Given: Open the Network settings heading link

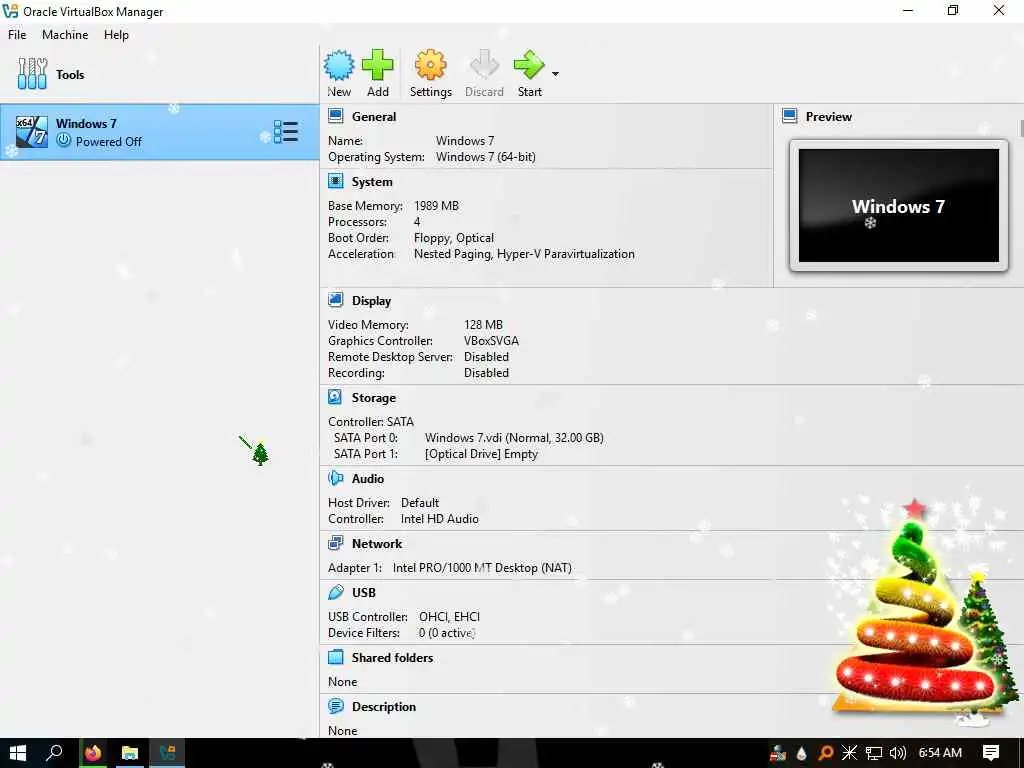Looking at the screenshot, I should 377,543.
